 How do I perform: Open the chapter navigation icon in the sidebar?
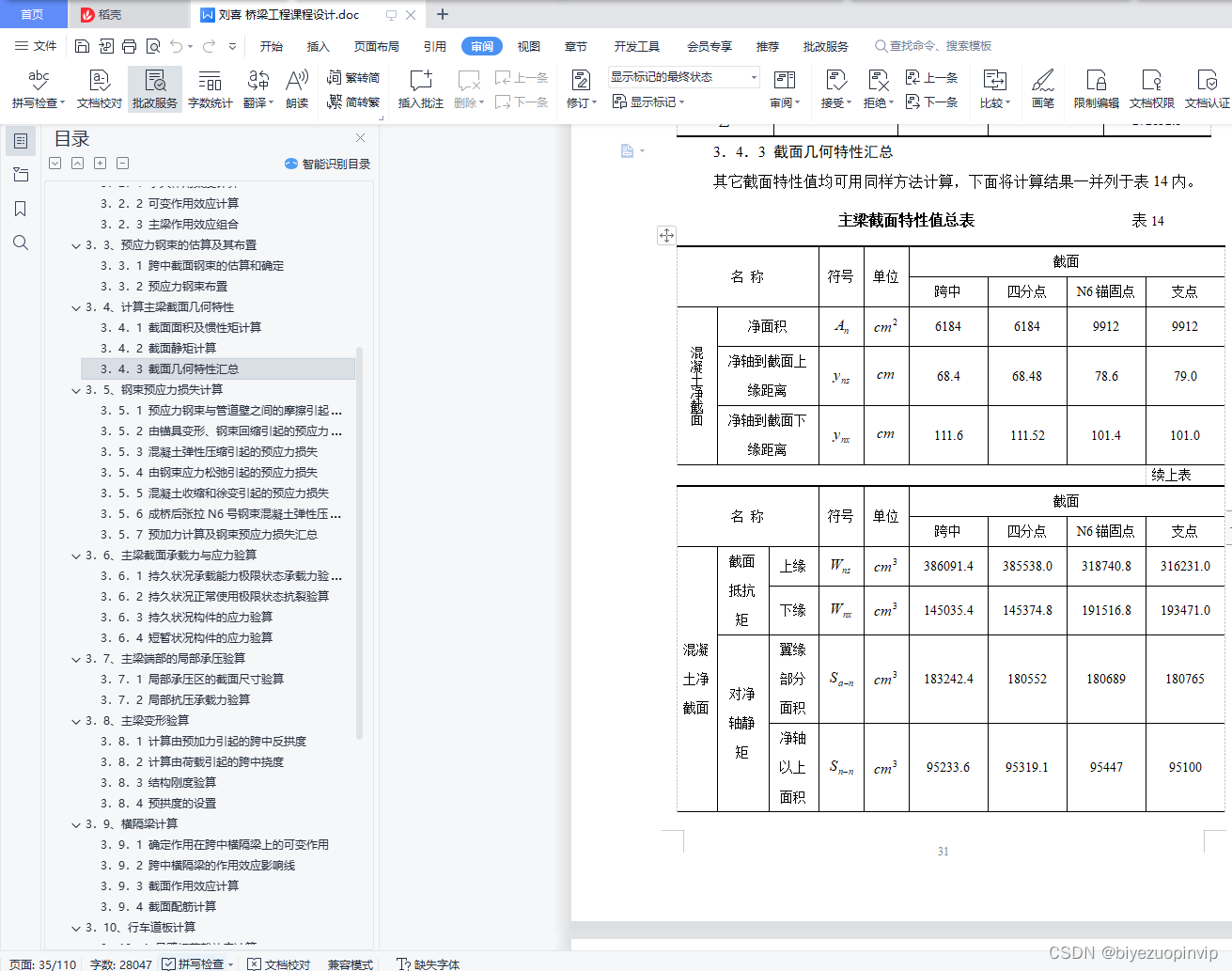[20, 175]
